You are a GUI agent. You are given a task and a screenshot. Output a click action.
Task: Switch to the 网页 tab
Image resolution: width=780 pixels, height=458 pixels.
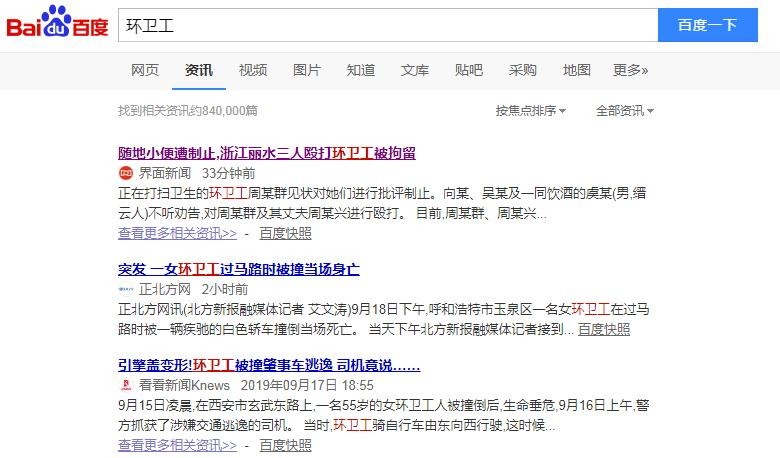(x=145, y=70)
